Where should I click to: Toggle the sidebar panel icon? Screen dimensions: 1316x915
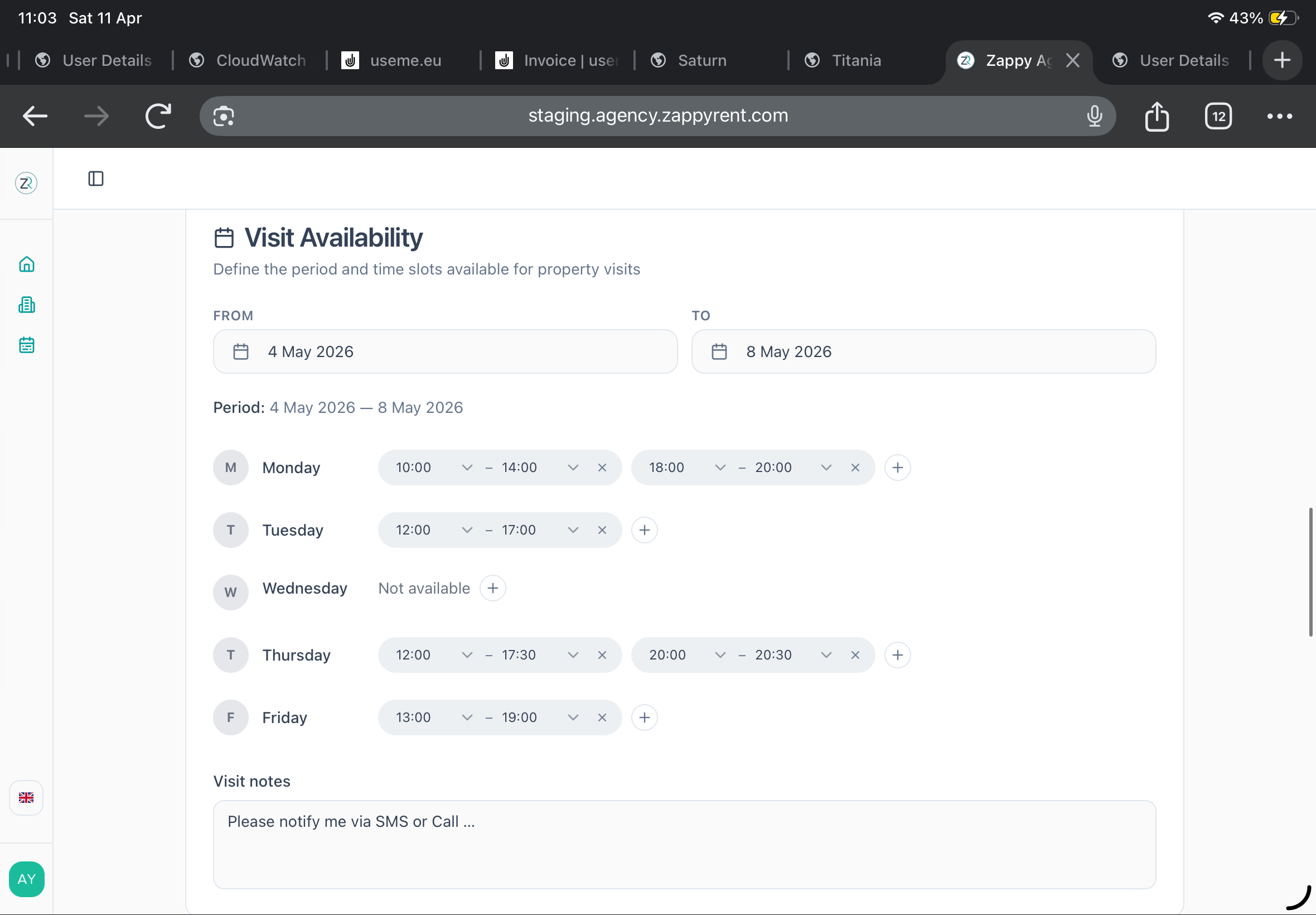[x=96, y=179]
